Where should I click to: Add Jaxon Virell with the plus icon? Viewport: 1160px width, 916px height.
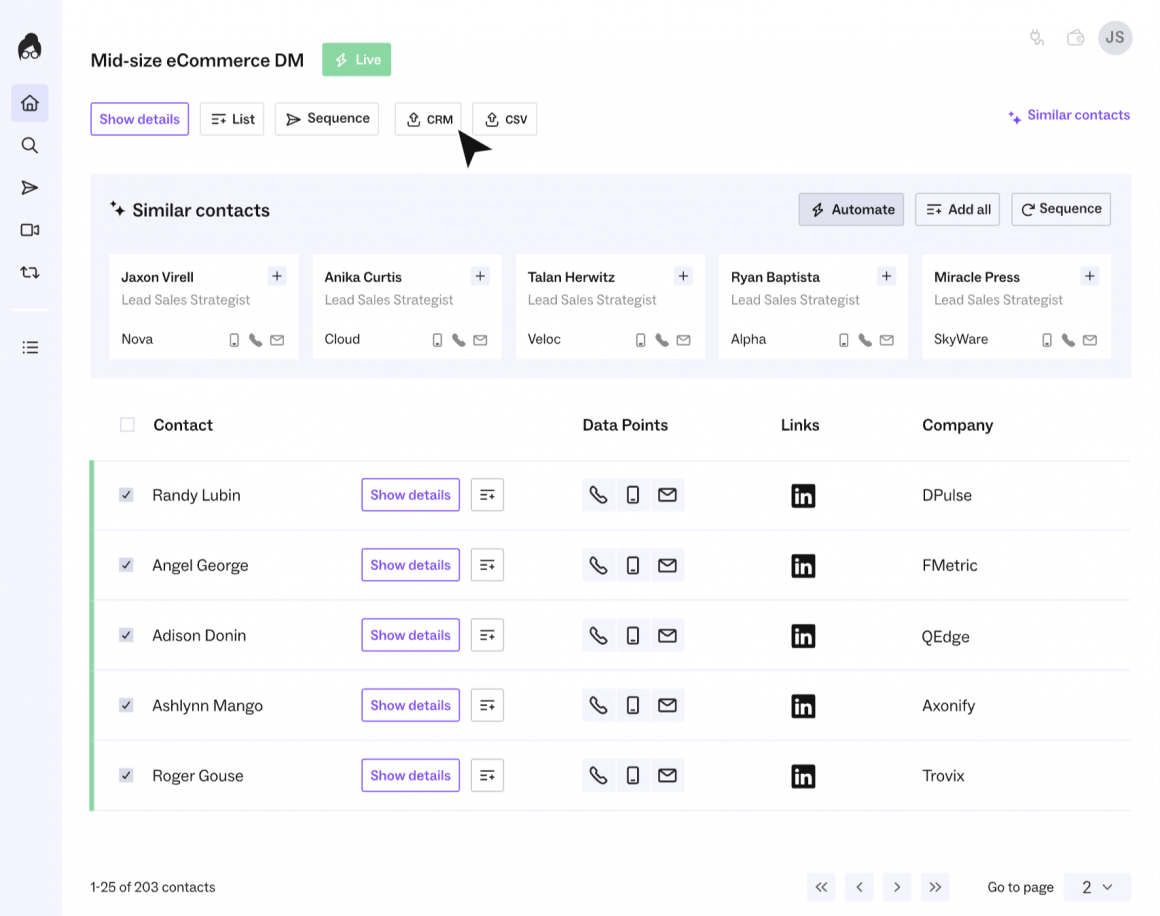[x=277, y=276]
